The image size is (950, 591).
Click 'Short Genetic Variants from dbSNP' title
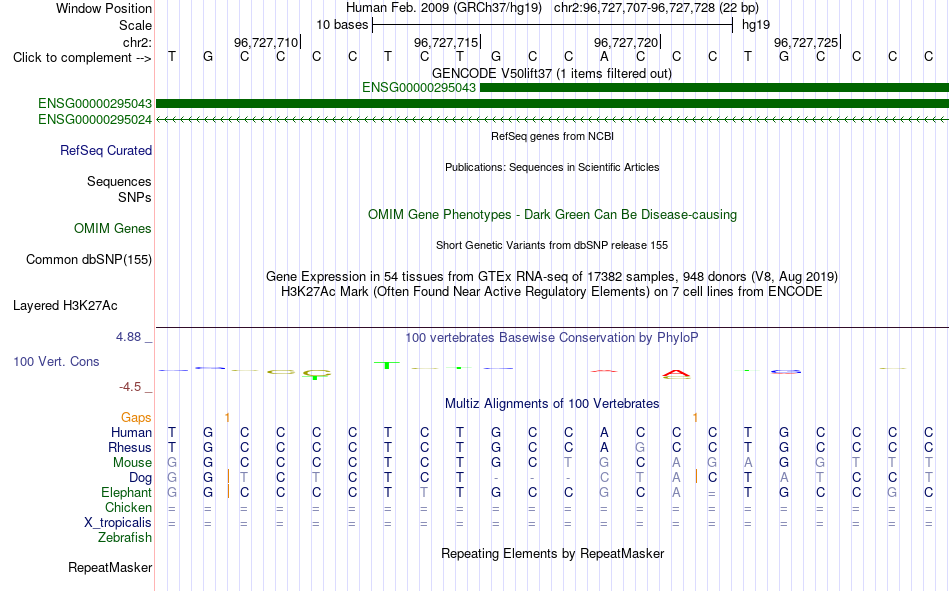point(552,245)
